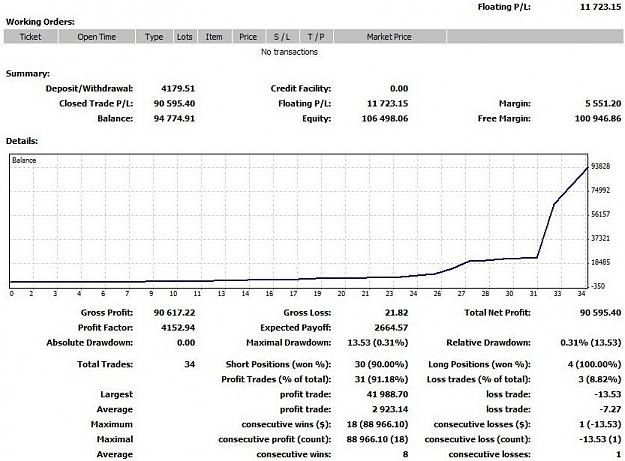Viewport: 625px width, 461px height.
Task: Click consecutive loss count value -13.53 (1)
Action: pyautogui.click(x=600, y=439)
